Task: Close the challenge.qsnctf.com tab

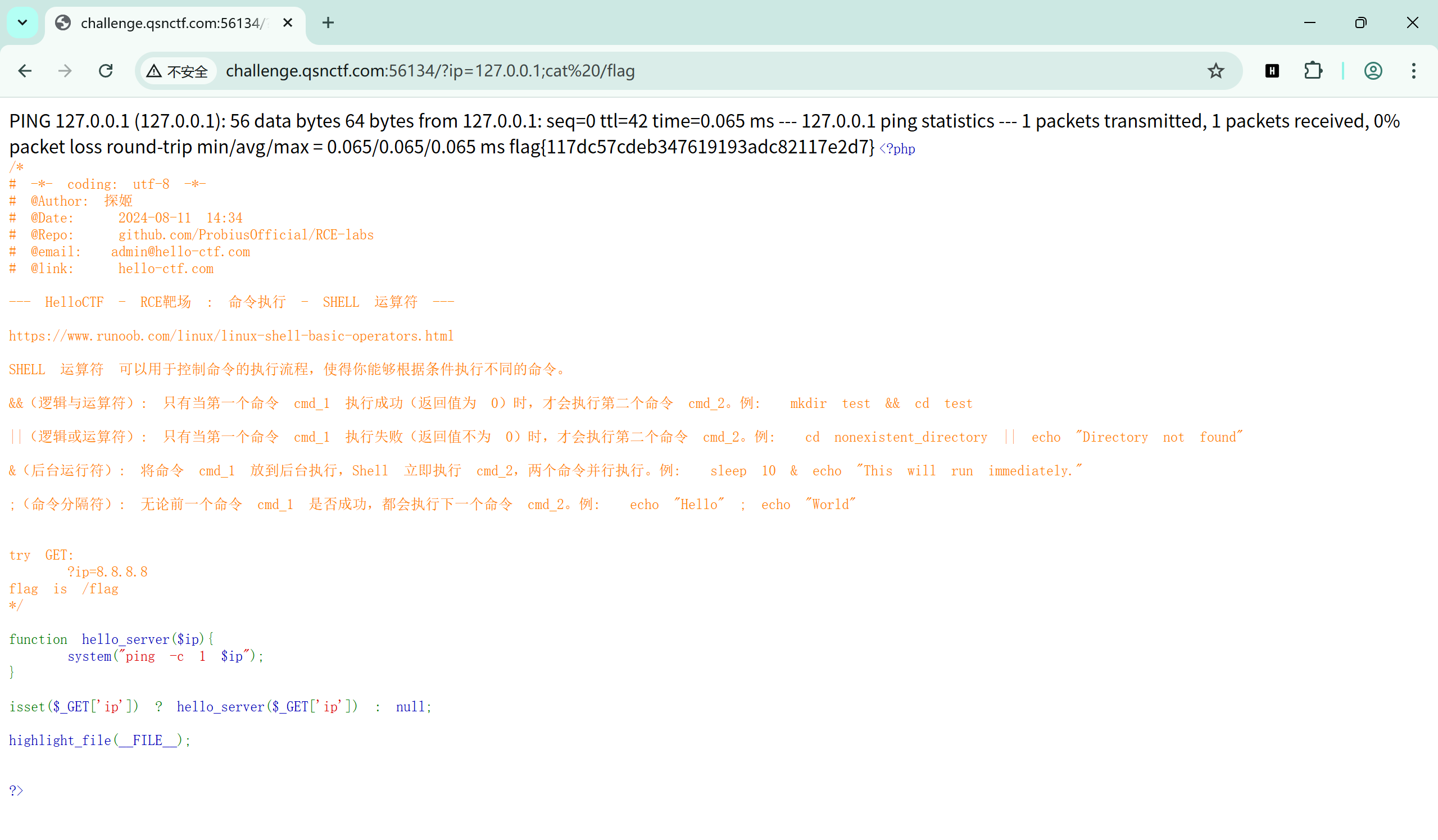Action: [x=288, y=23]
